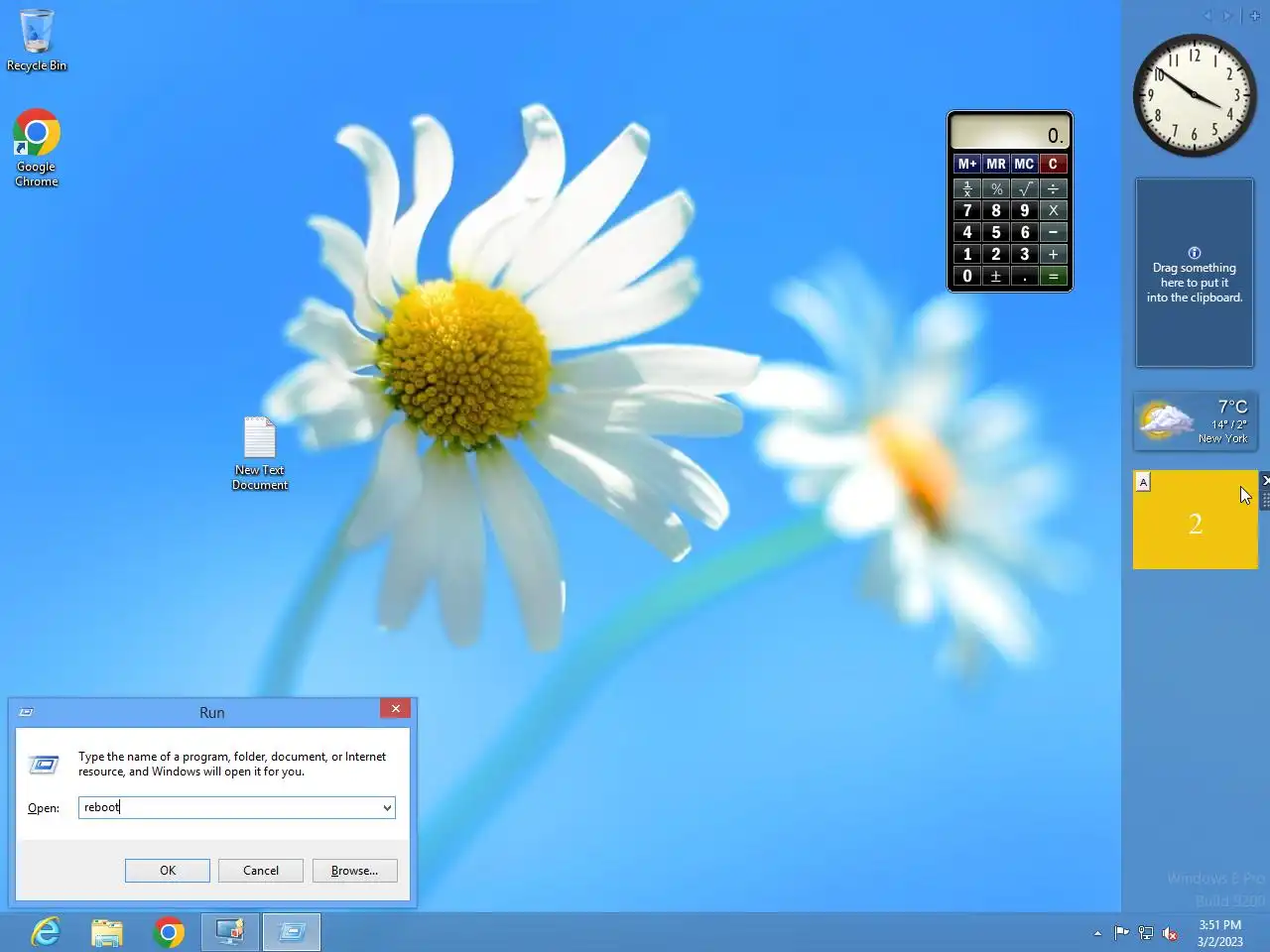
Task: Click the 3 key on the calculator
Action: click(1024, 254)
